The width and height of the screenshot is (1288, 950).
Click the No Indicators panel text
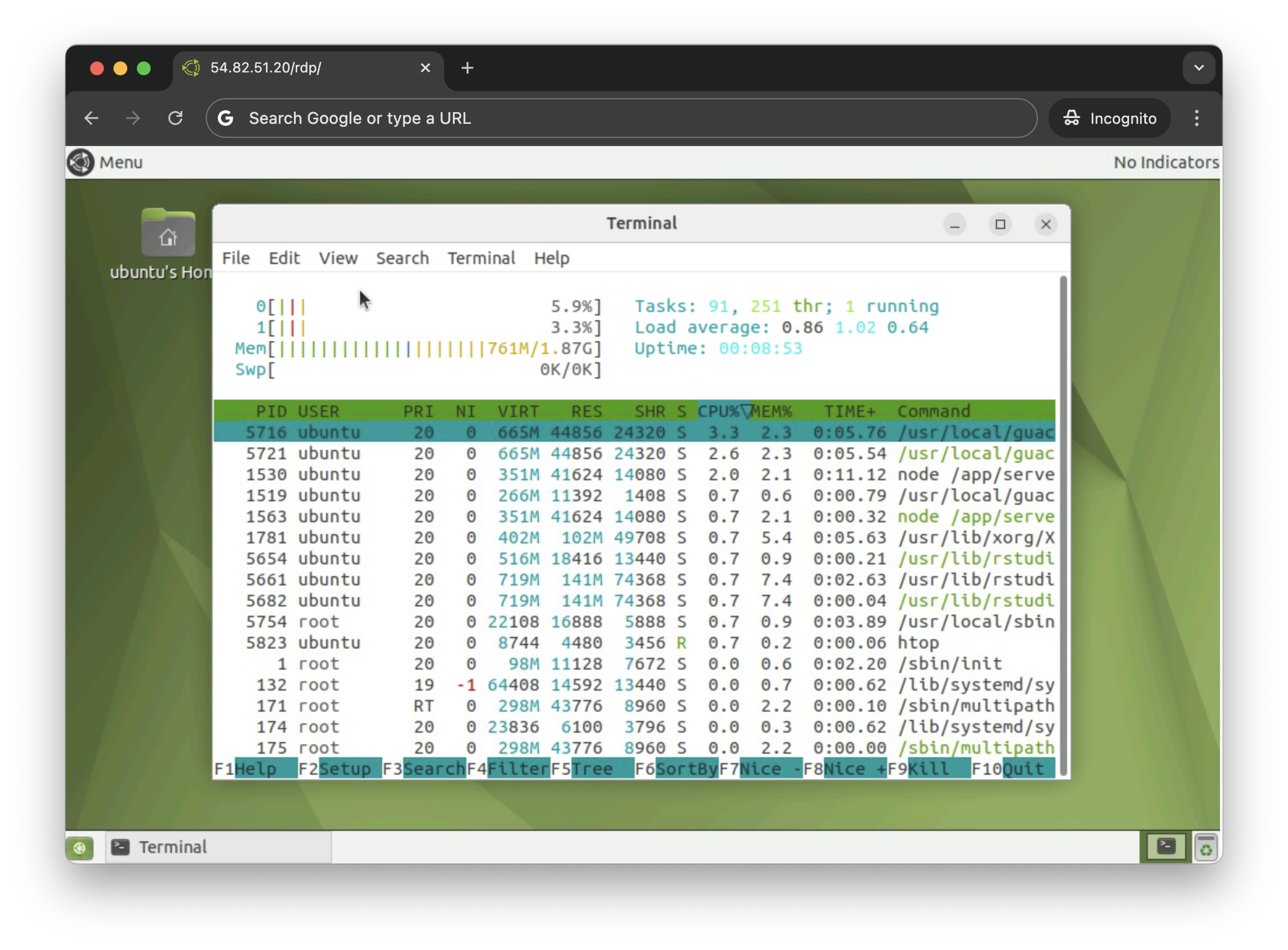point(1166,162)
